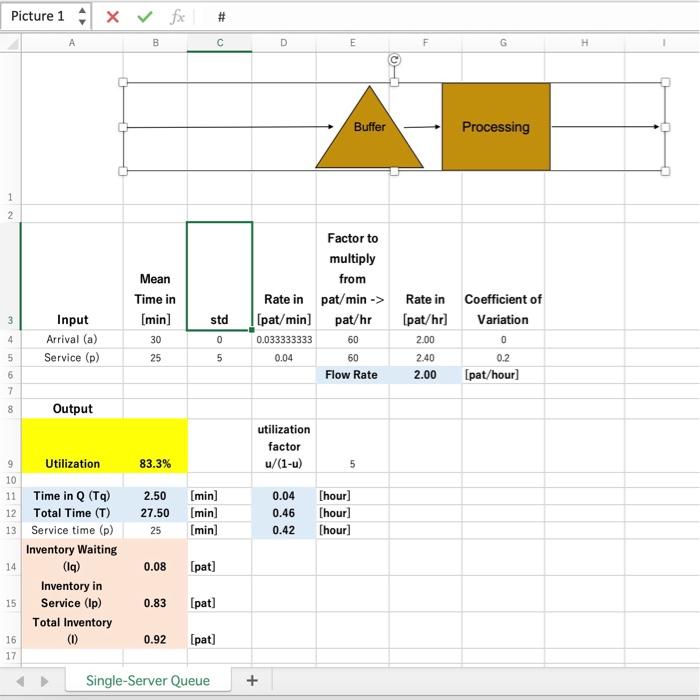Select column A header
This screenshot has width=700, height=700.
[72, 43]
